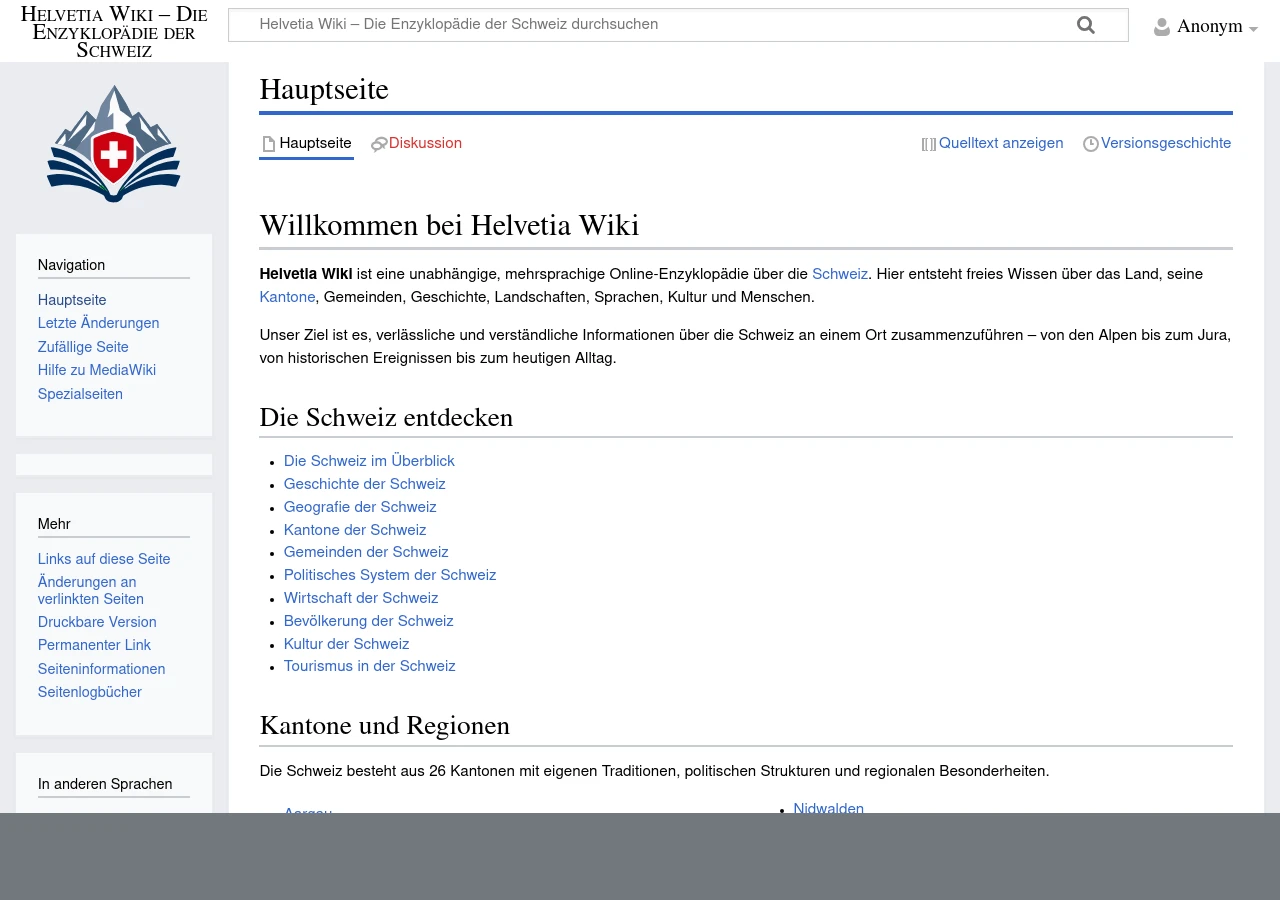Screen dimensions: 1280x900
Task: Open Geschichte der Schweiz
Action: (x=364, y=485)
